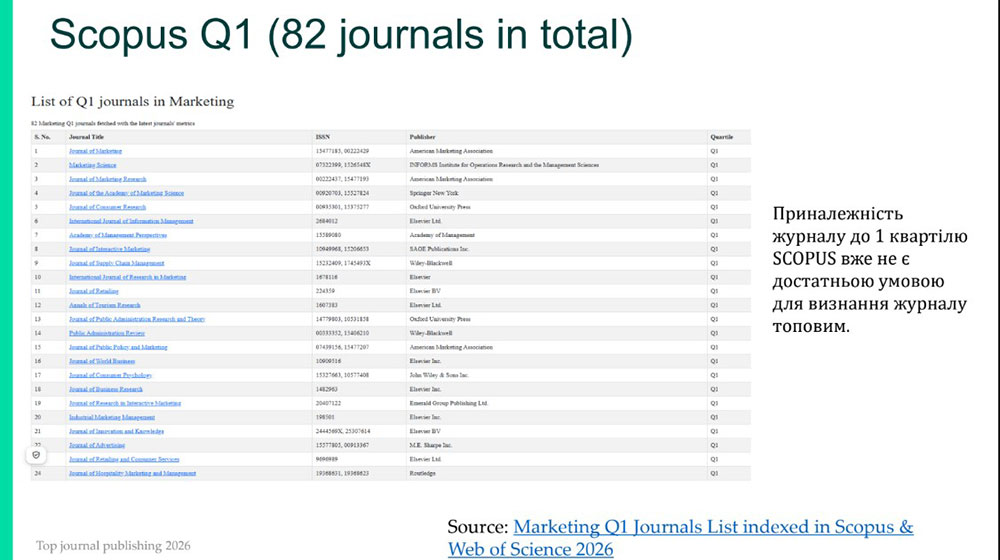Click the Marketing Science journal link
The width and height of the screenshot is (1000, 560).
tap(92, 164)
